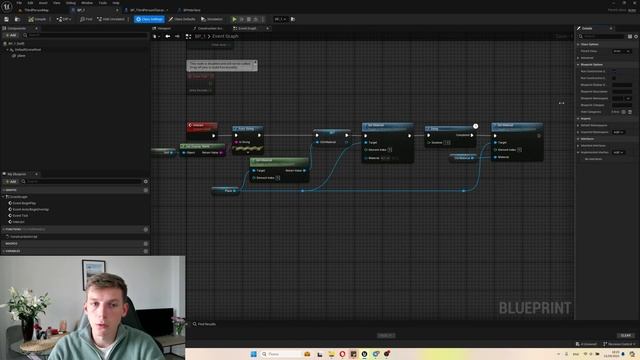This screenshot has height=360, width=640.
Task: Click the Compile button
Action: pos(38,19)
